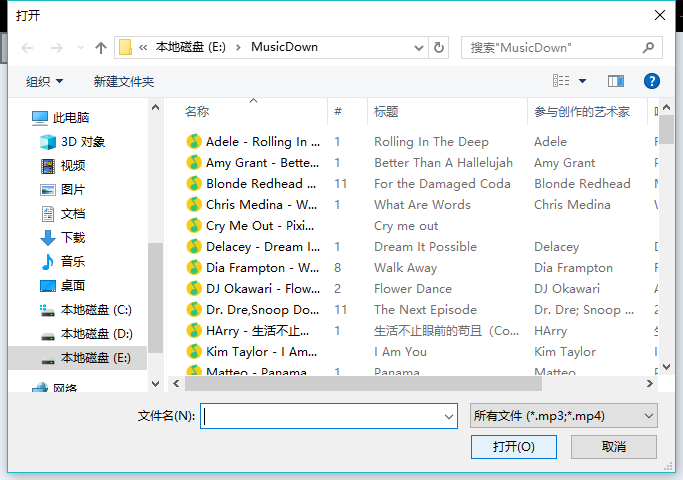Sort by the 标题 column header

pos(386,112)
